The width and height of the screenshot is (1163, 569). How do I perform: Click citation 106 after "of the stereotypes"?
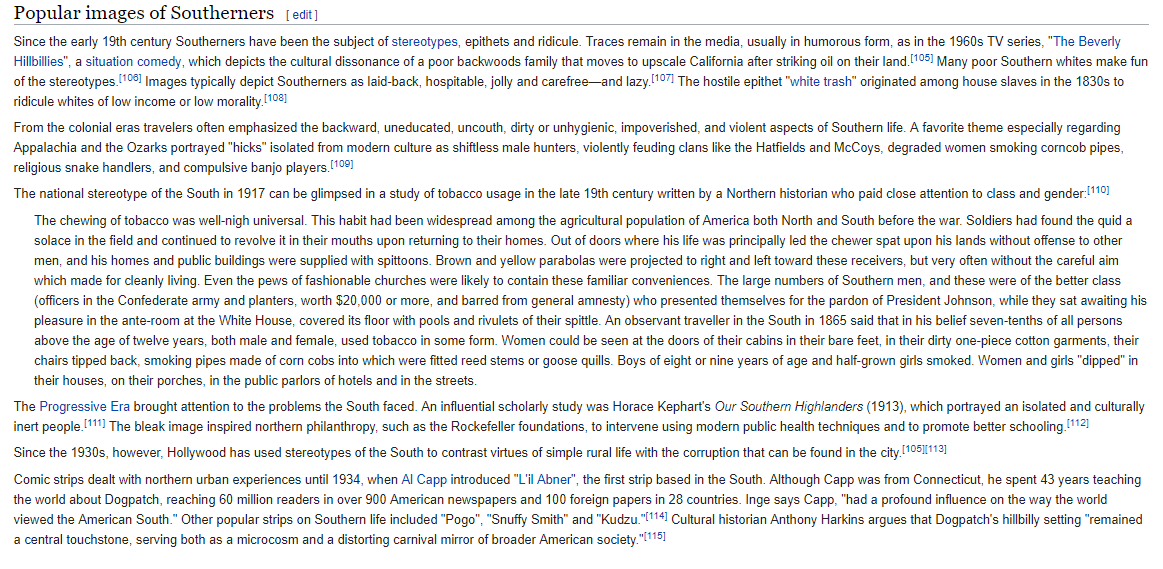pos(130,78)
